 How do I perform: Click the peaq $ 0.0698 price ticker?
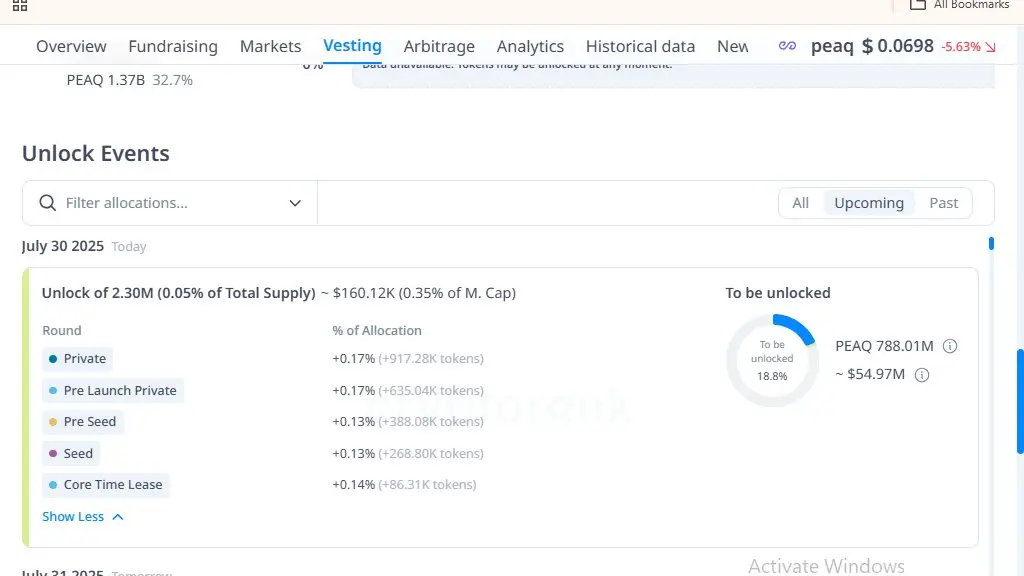click(x=872, y=46)
